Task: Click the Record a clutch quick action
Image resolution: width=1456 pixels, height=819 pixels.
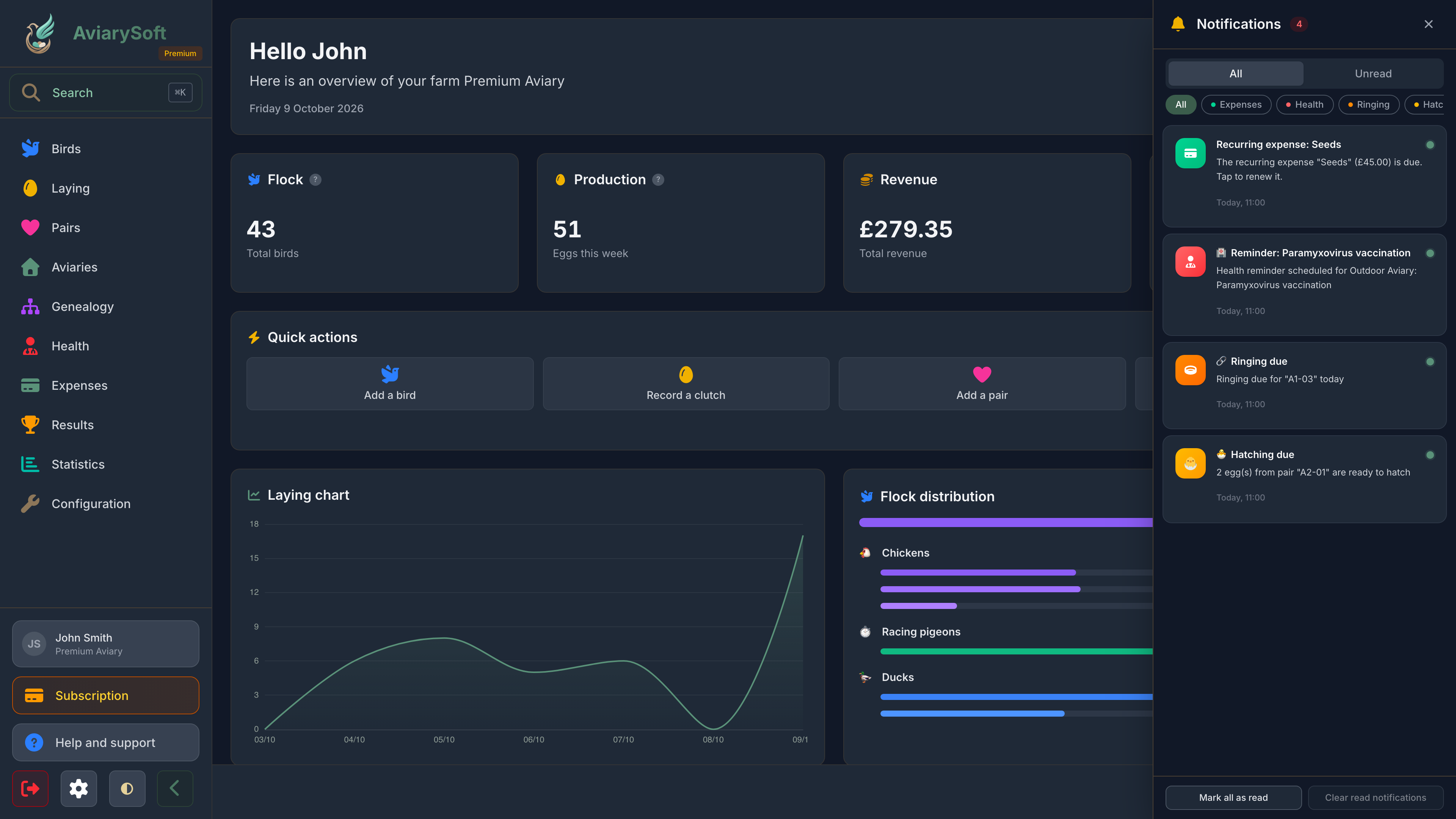Action: click(686, 384)
